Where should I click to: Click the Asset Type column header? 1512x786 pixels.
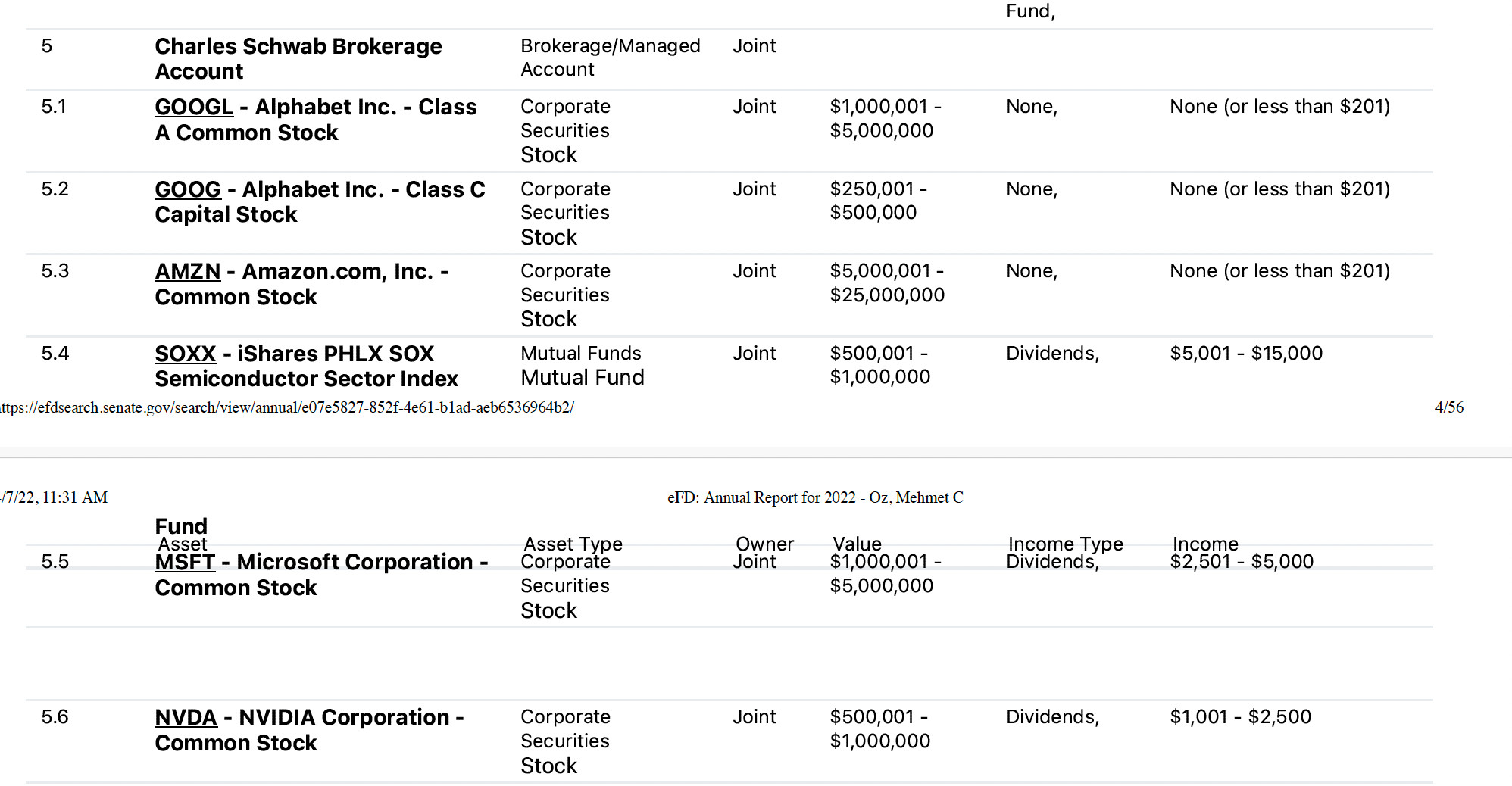click(573, 543)
